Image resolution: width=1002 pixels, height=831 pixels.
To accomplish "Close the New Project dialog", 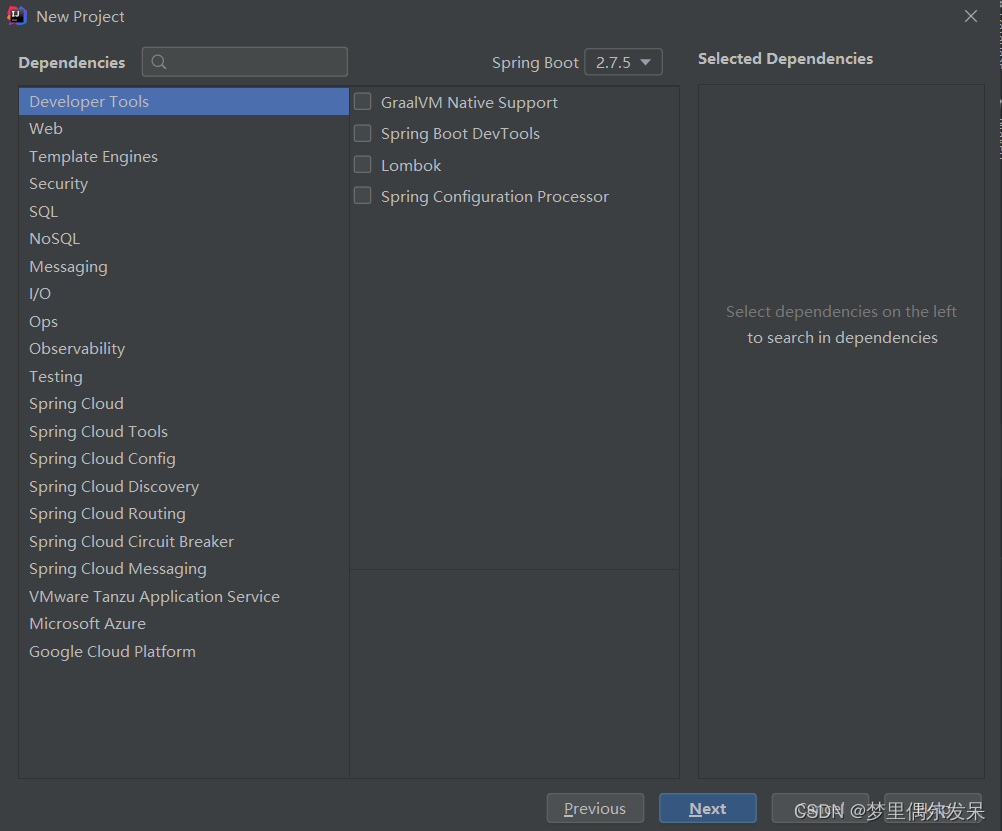I will [x=970, y=16].
